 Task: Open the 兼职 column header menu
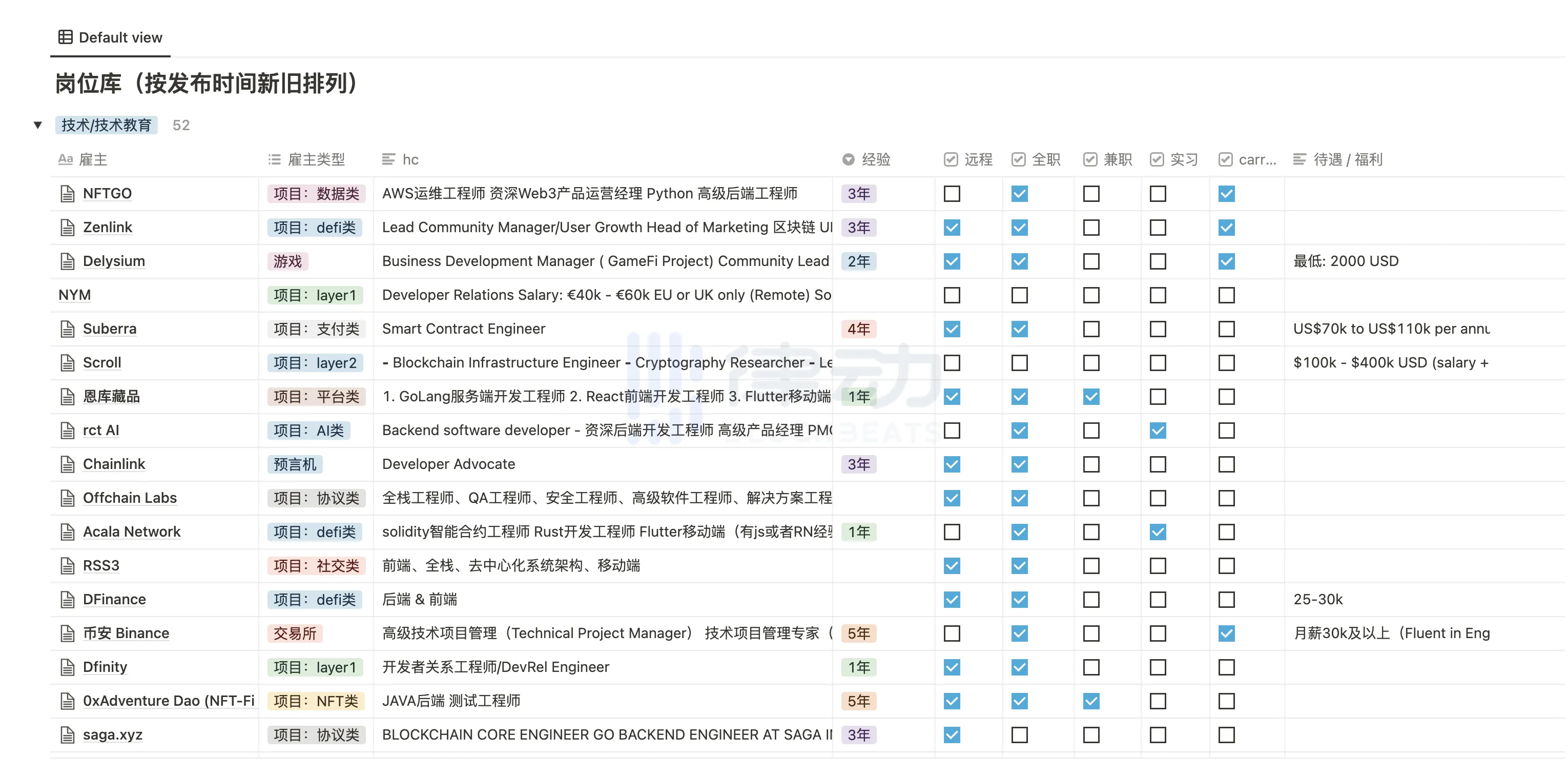1108,159
